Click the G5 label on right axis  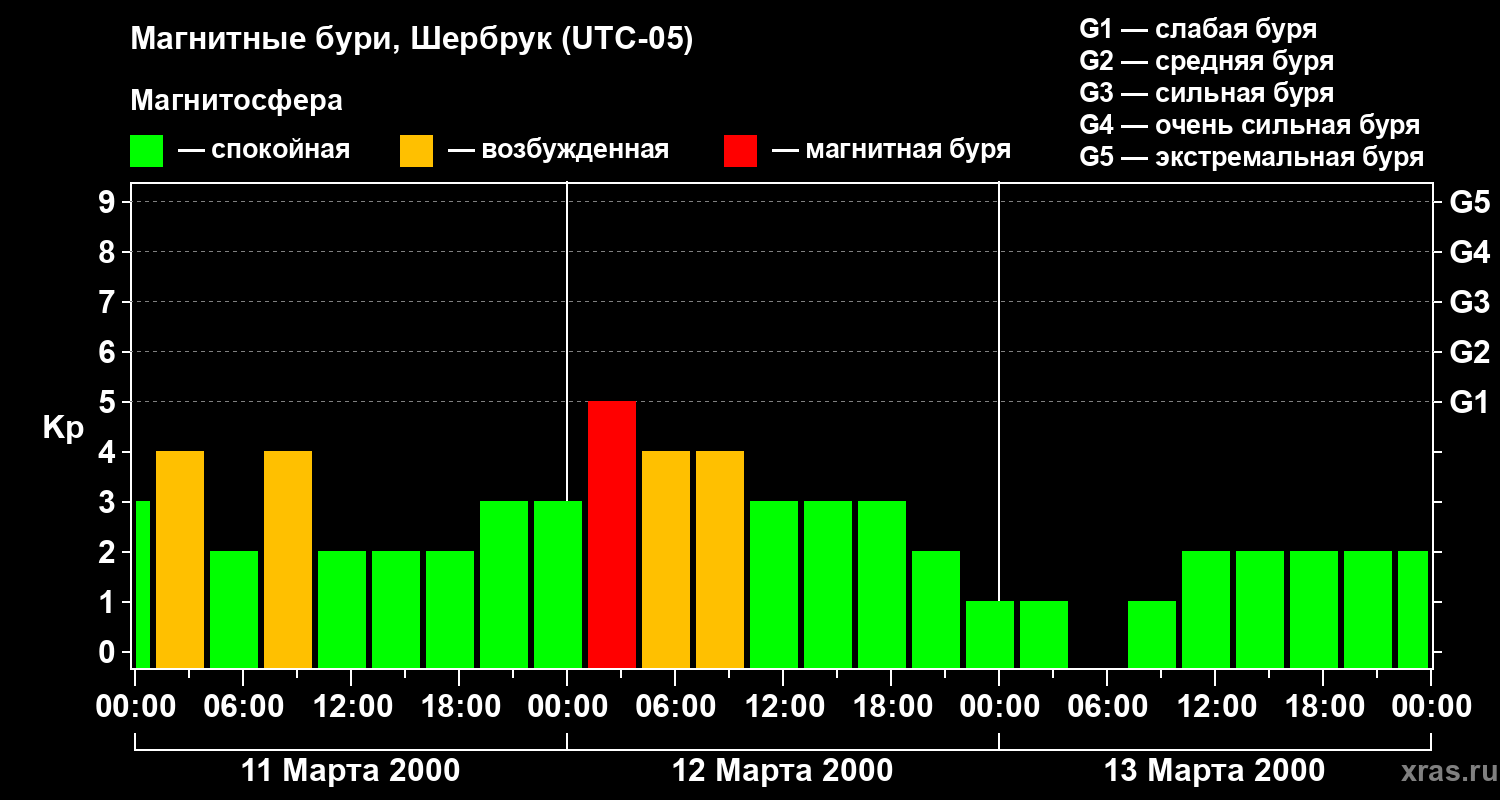point(1469,202)
